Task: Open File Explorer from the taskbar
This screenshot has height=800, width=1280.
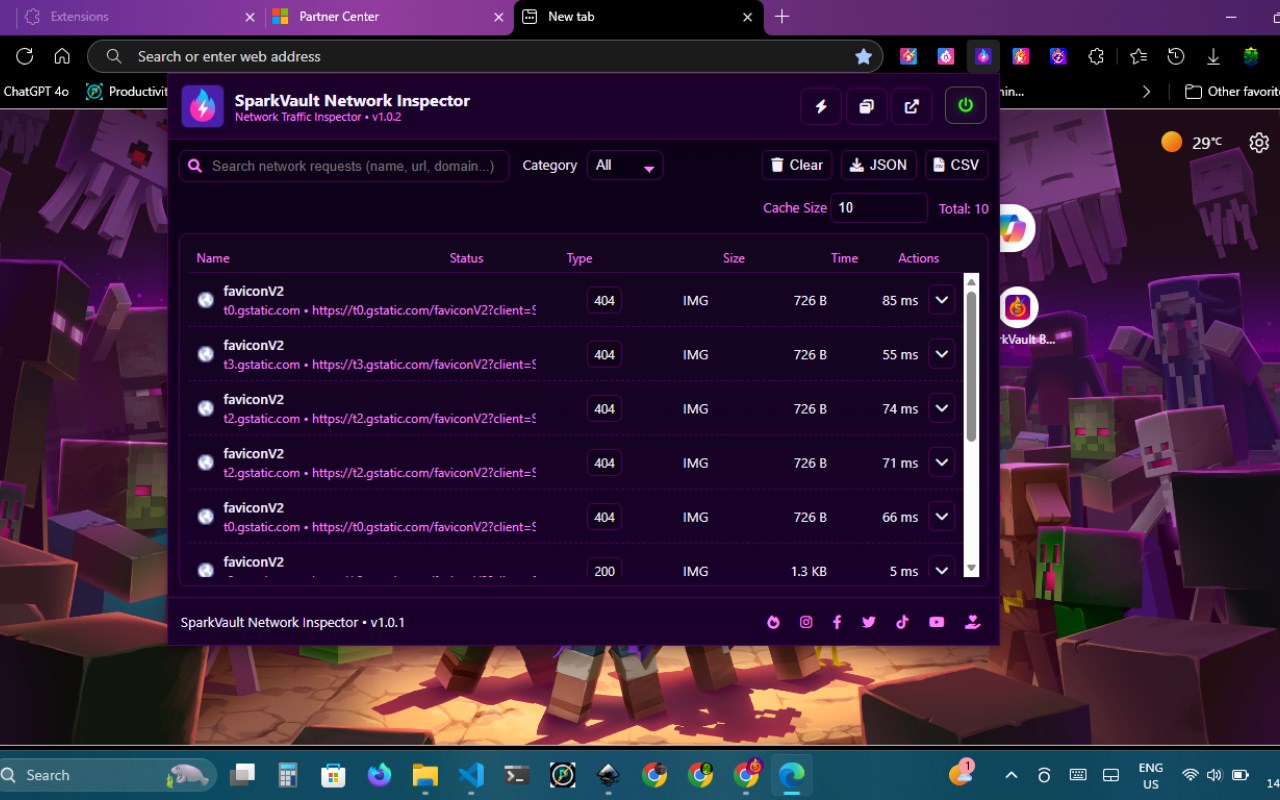Action: coord(425,775)
